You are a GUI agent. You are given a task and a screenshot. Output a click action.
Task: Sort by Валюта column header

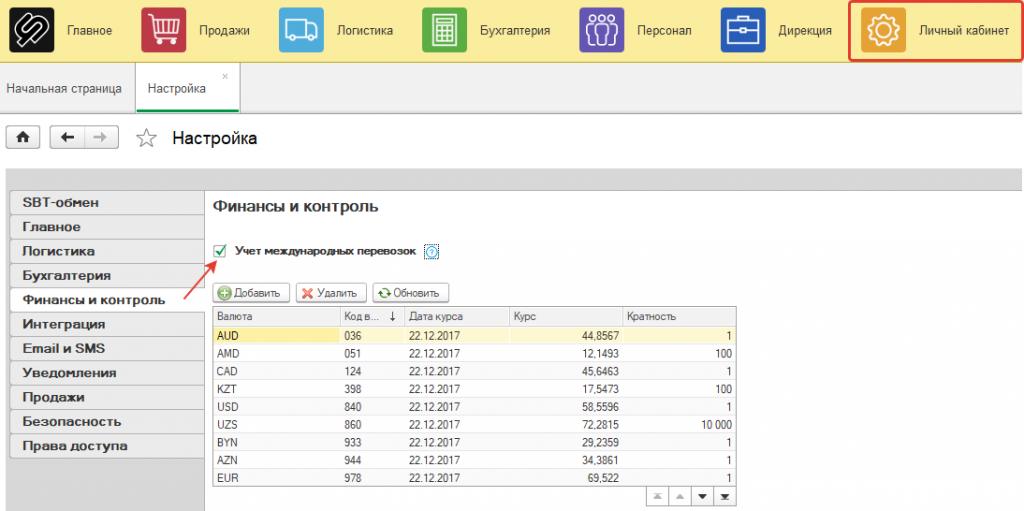(277, 316)
